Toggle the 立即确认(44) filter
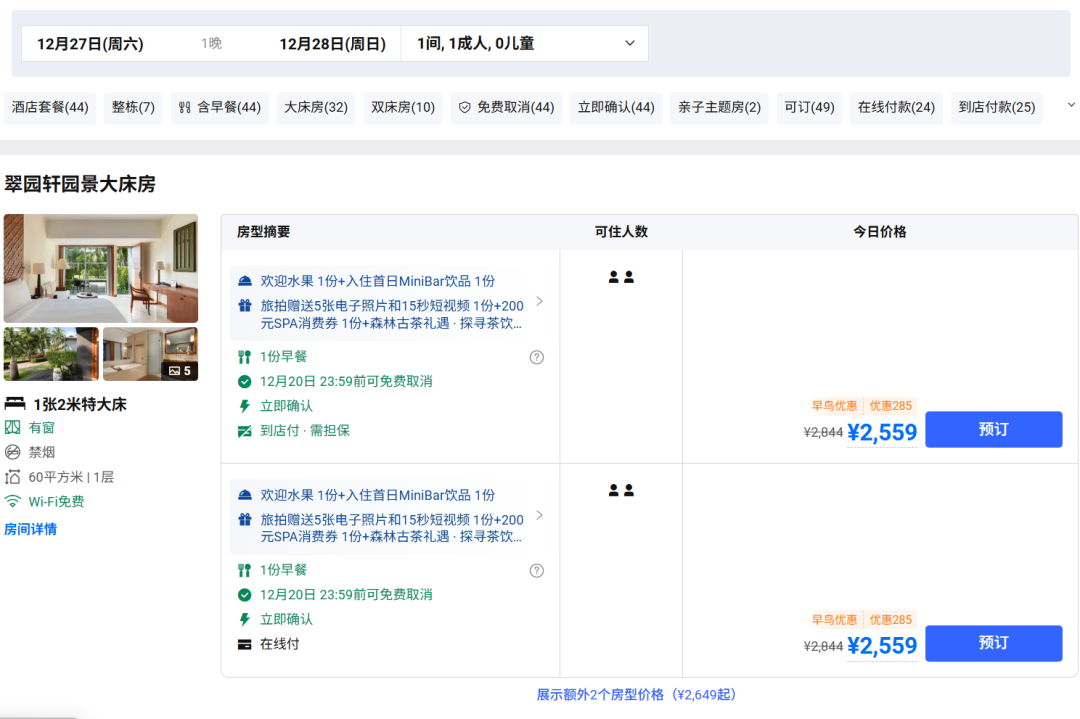This screenshot has height=719, width=1080. click(x=616, y=107)
